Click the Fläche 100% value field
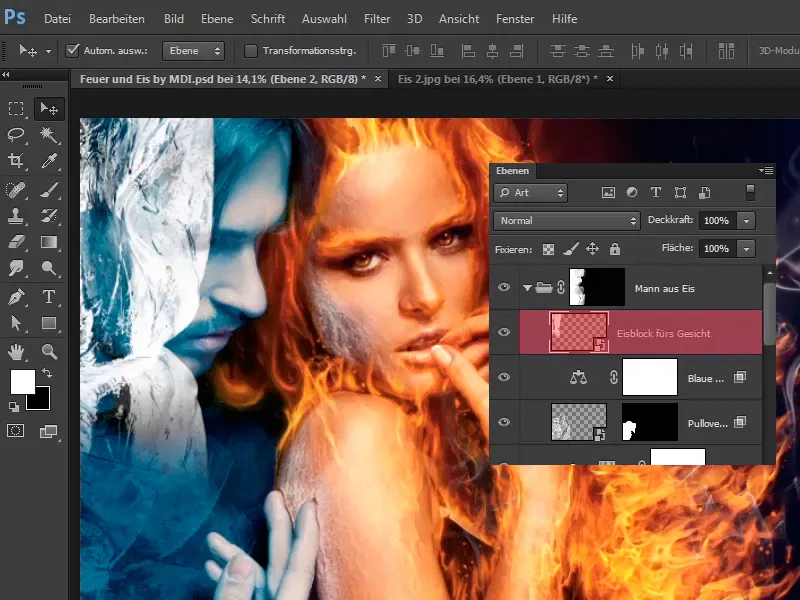 [x=718, y=249]
